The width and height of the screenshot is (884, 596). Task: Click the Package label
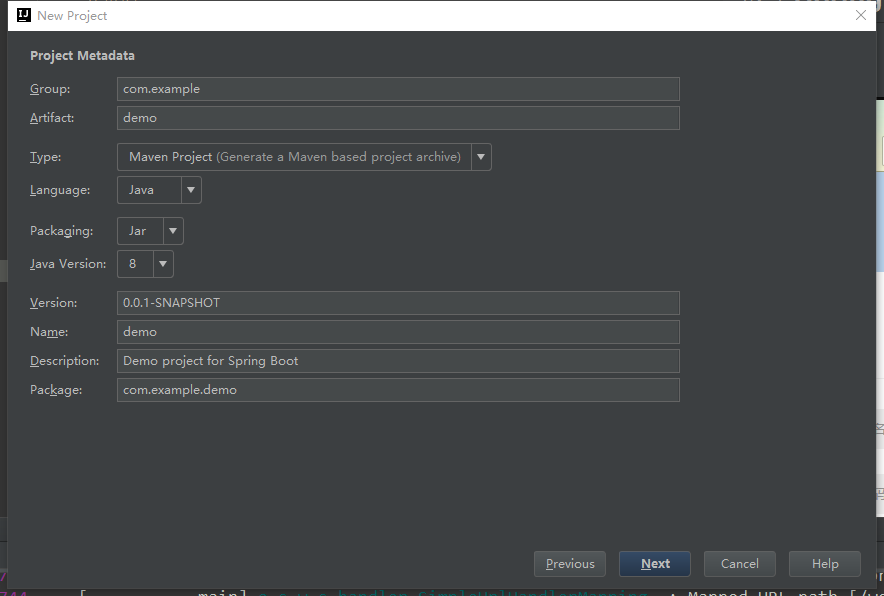pos(56,390)
